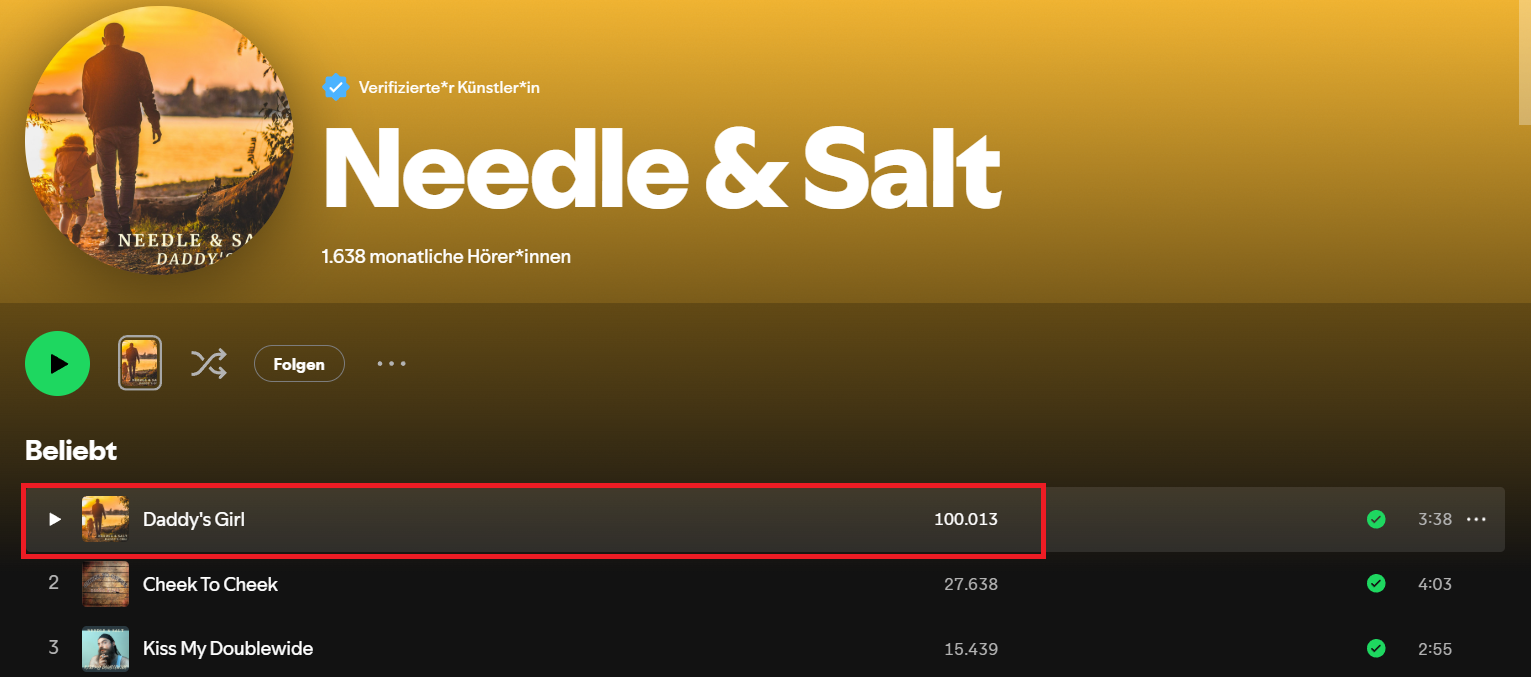Select the Daddy's Girl track title
Screen dimensions: 1531x677
click(194, 519)
